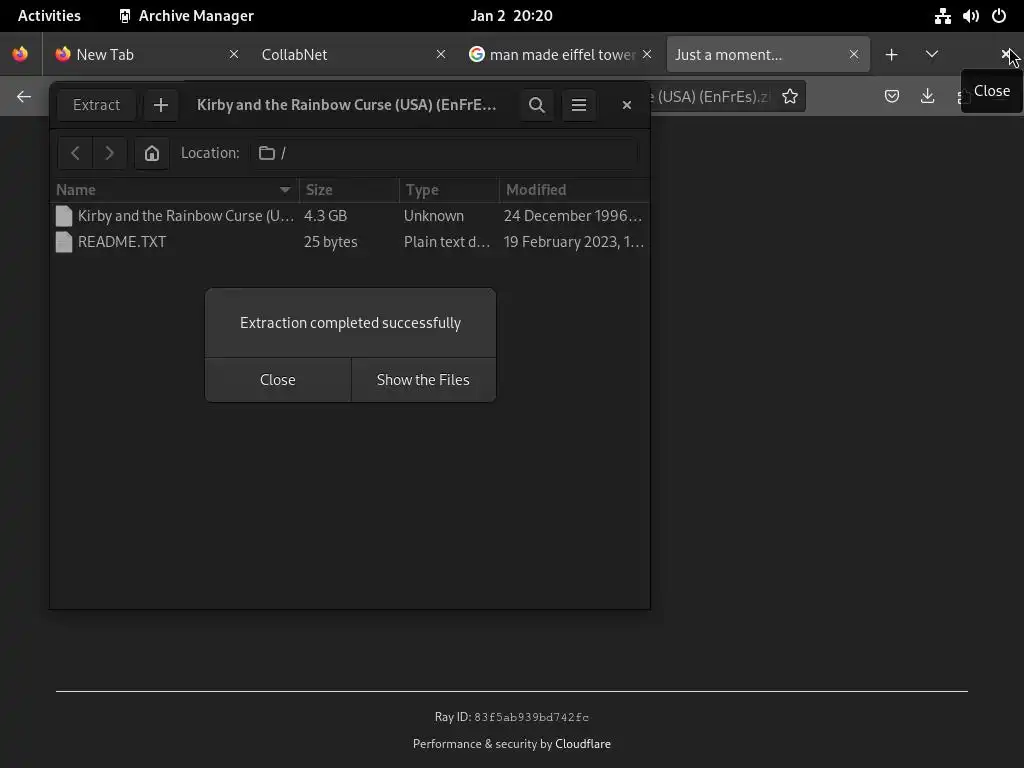Close the CollabNet tab
This screenshot has height=768, width=1024.
(x=441, y=55)
